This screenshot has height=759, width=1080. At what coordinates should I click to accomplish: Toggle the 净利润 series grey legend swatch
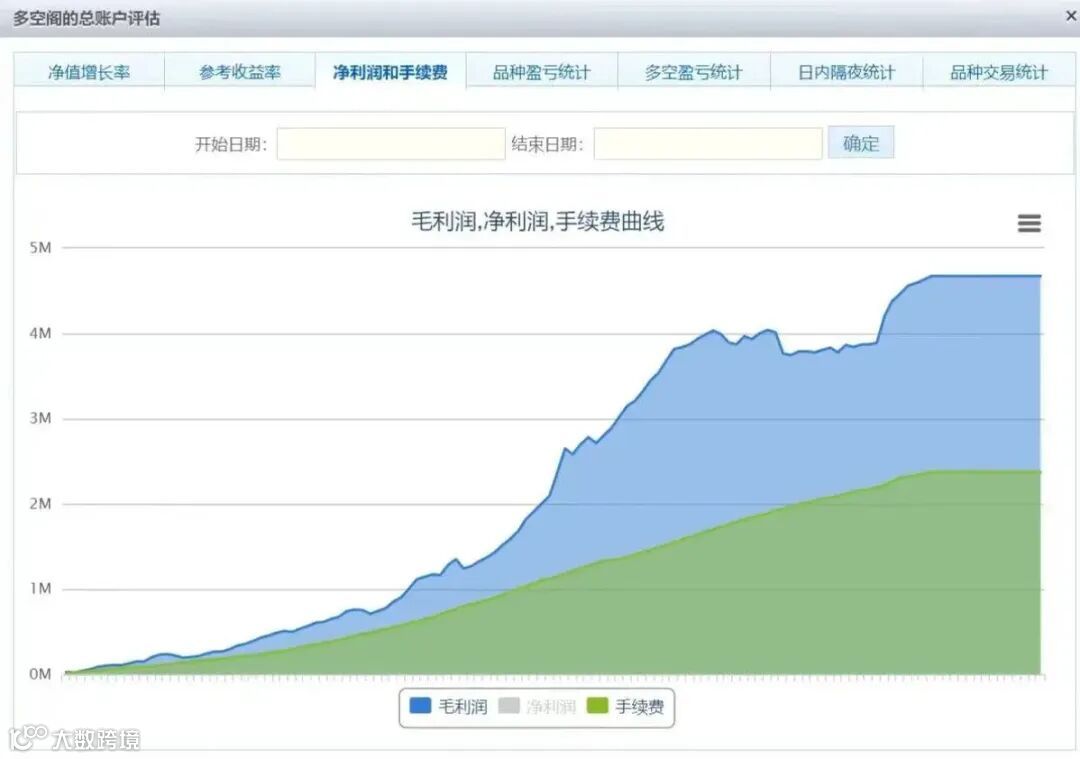click(x=509, y=705)
